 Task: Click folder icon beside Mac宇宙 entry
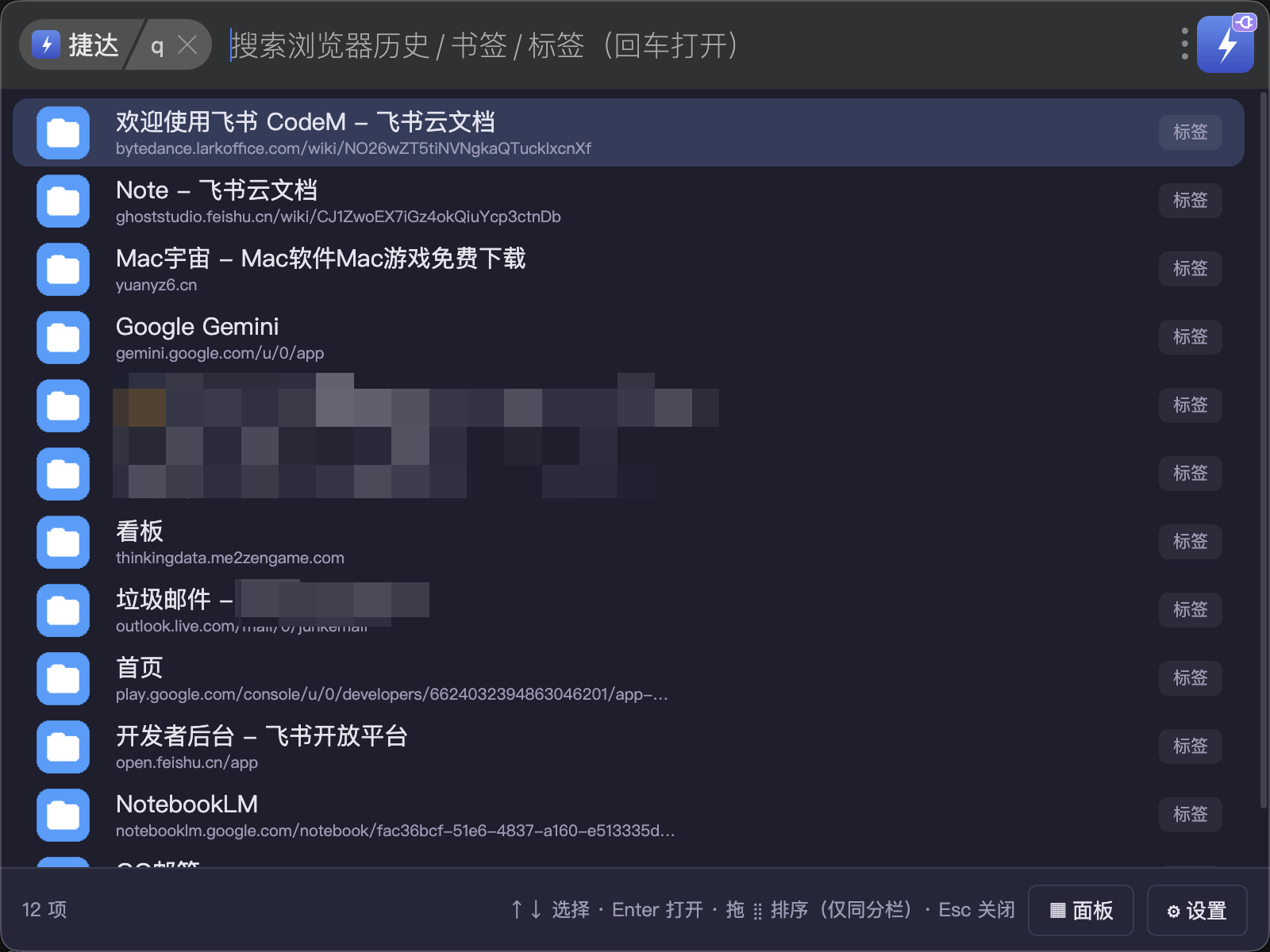click(63, 269)
